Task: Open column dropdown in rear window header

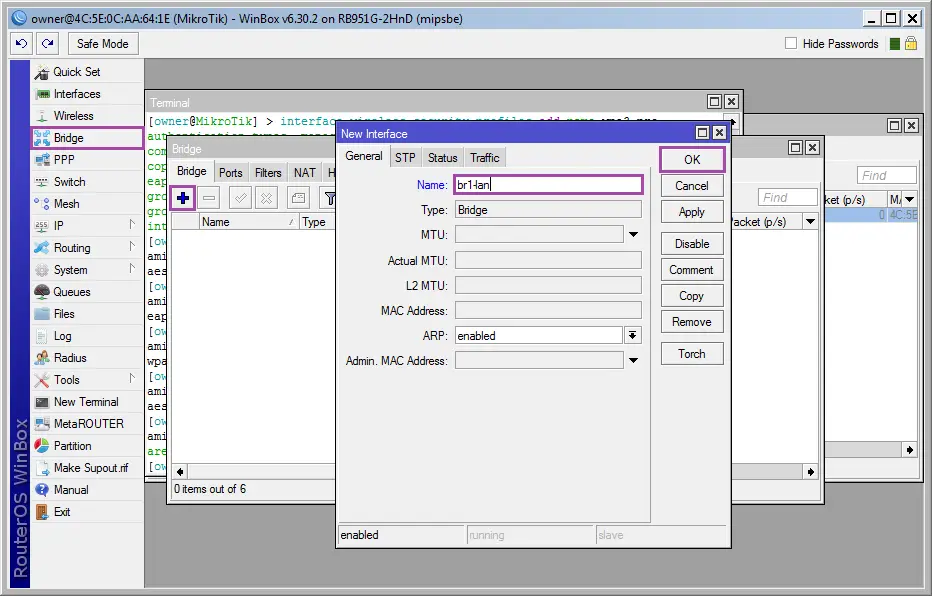Action: (910, 200)
